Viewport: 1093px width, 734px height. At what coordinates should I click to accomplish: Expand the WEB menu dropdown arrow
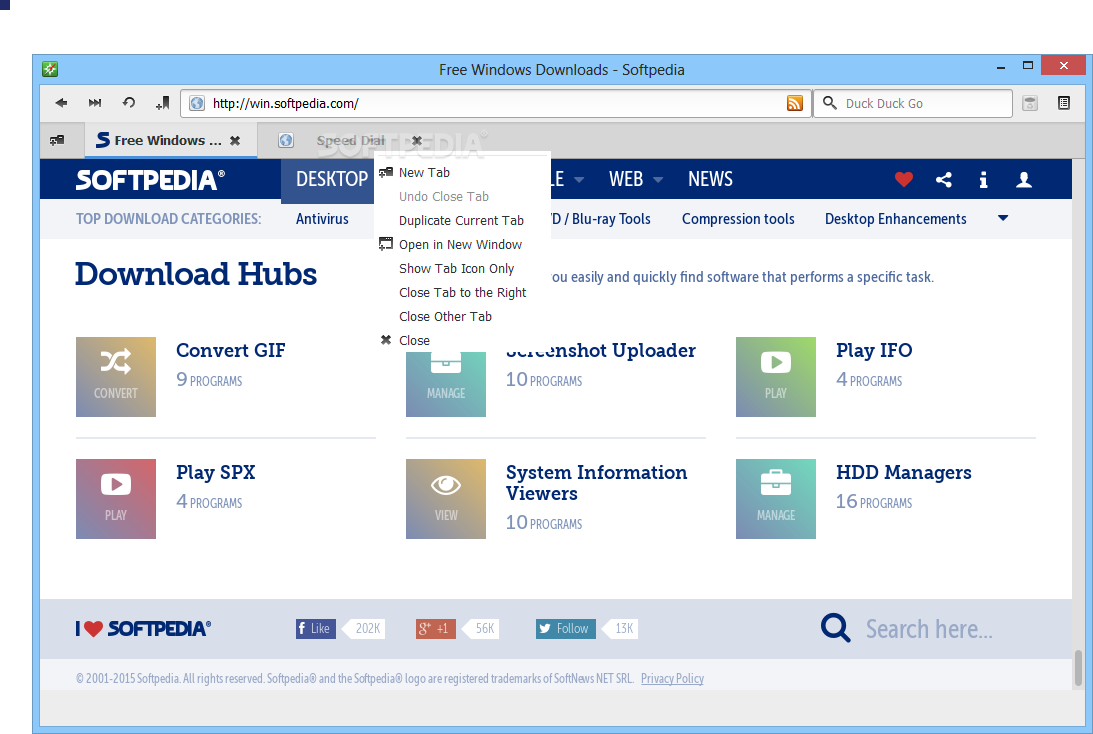click(658, 180)
